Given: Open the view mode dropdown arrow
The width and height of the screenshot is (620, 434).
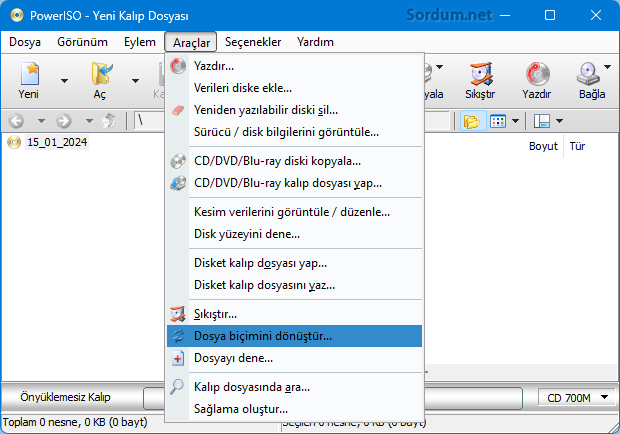Looking at the screenshot, I should coord(515,121).
